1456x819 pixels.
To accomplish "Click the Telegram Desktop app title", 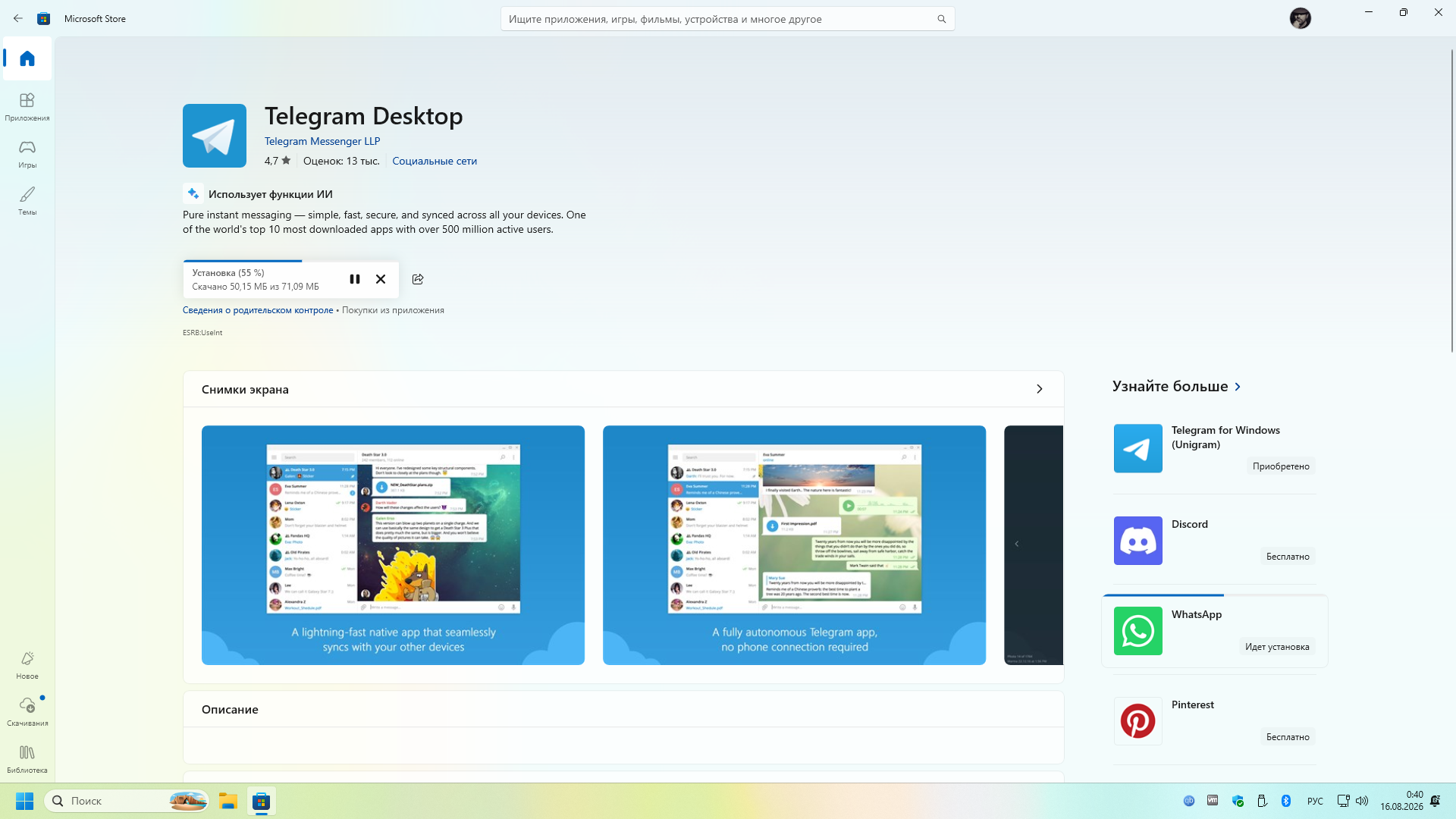I will pos(364,116).
